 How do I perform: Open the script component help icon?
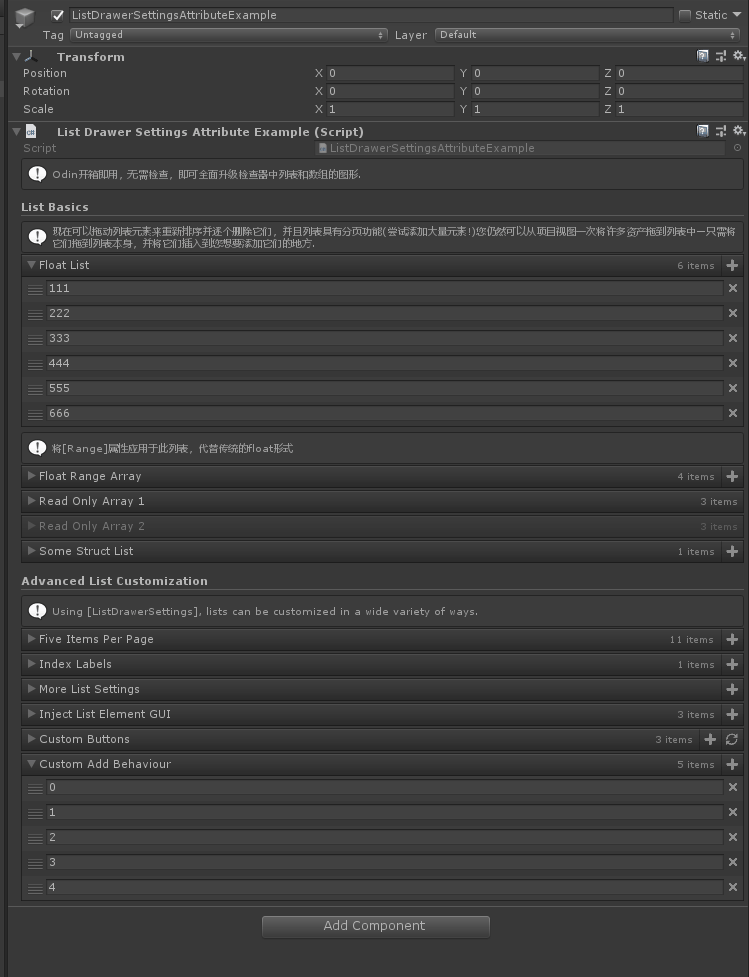tap(703, 131)
